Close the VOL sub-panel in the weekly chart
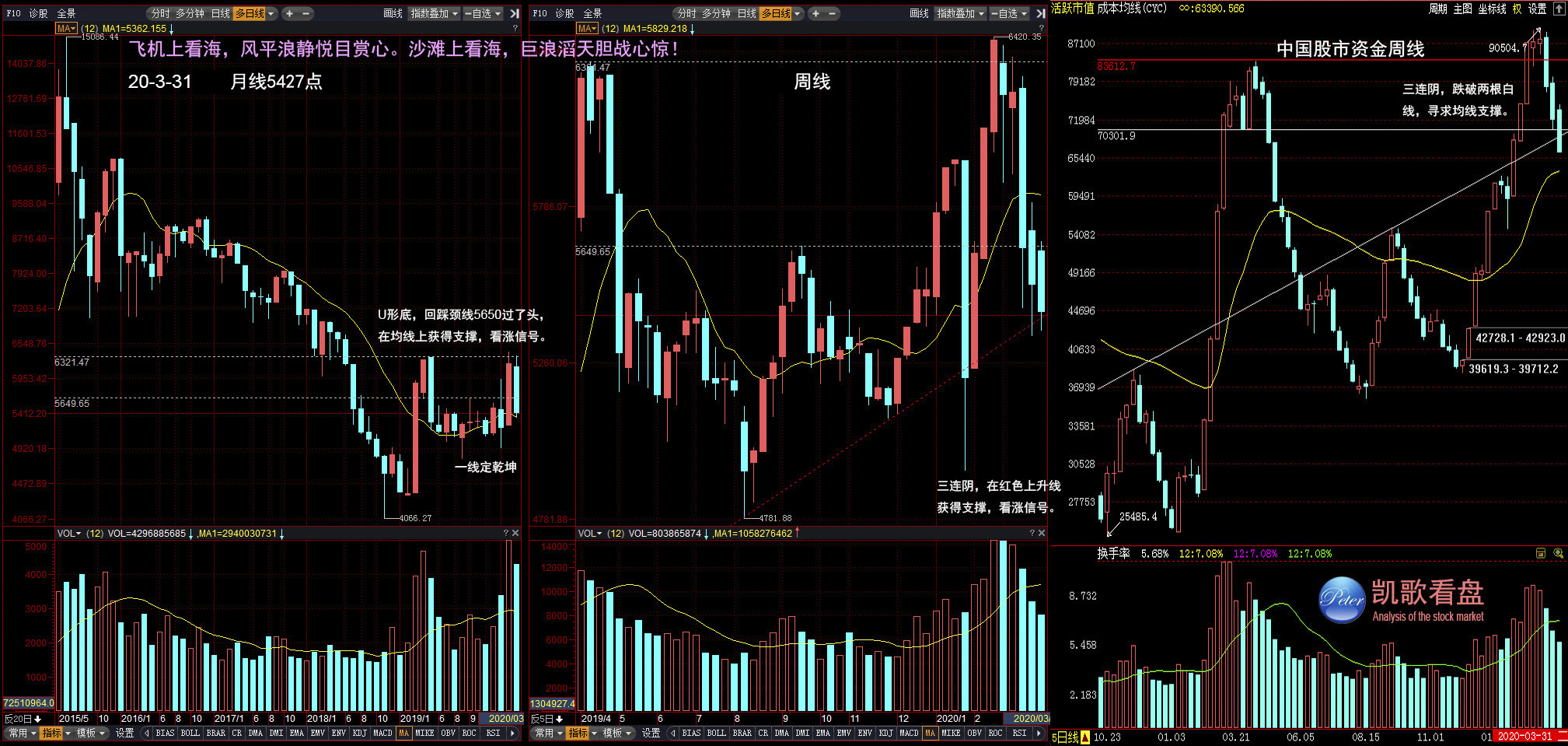 point(1042,533)
